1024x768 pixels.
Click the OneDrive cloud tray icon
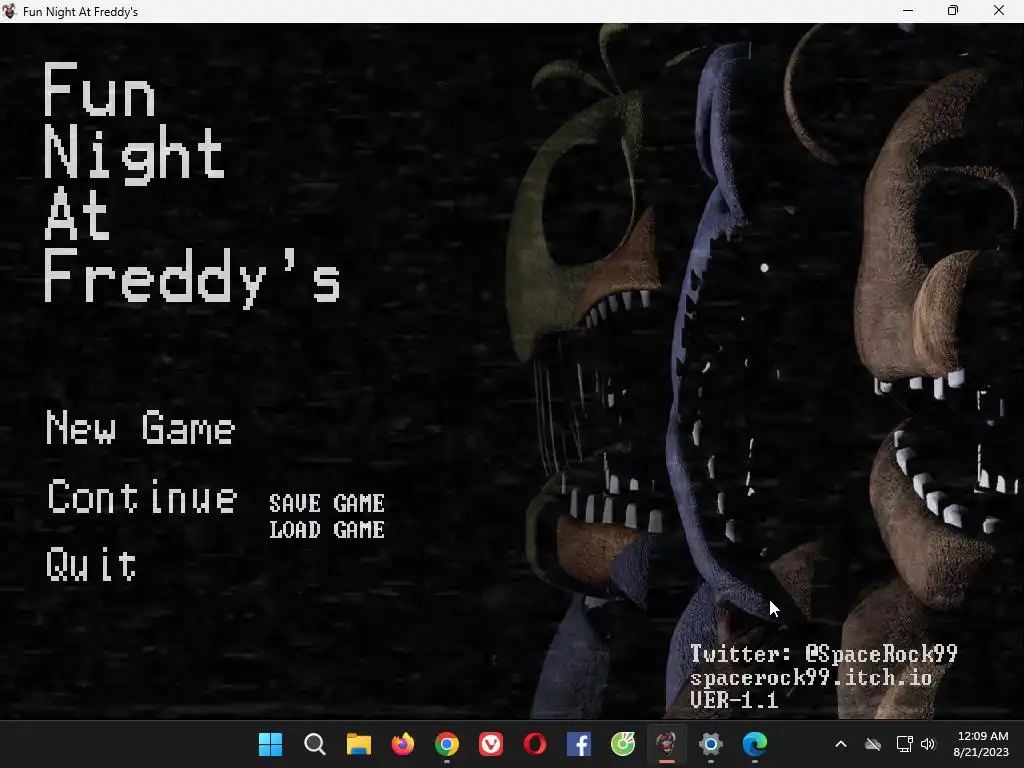coord(873,744)
